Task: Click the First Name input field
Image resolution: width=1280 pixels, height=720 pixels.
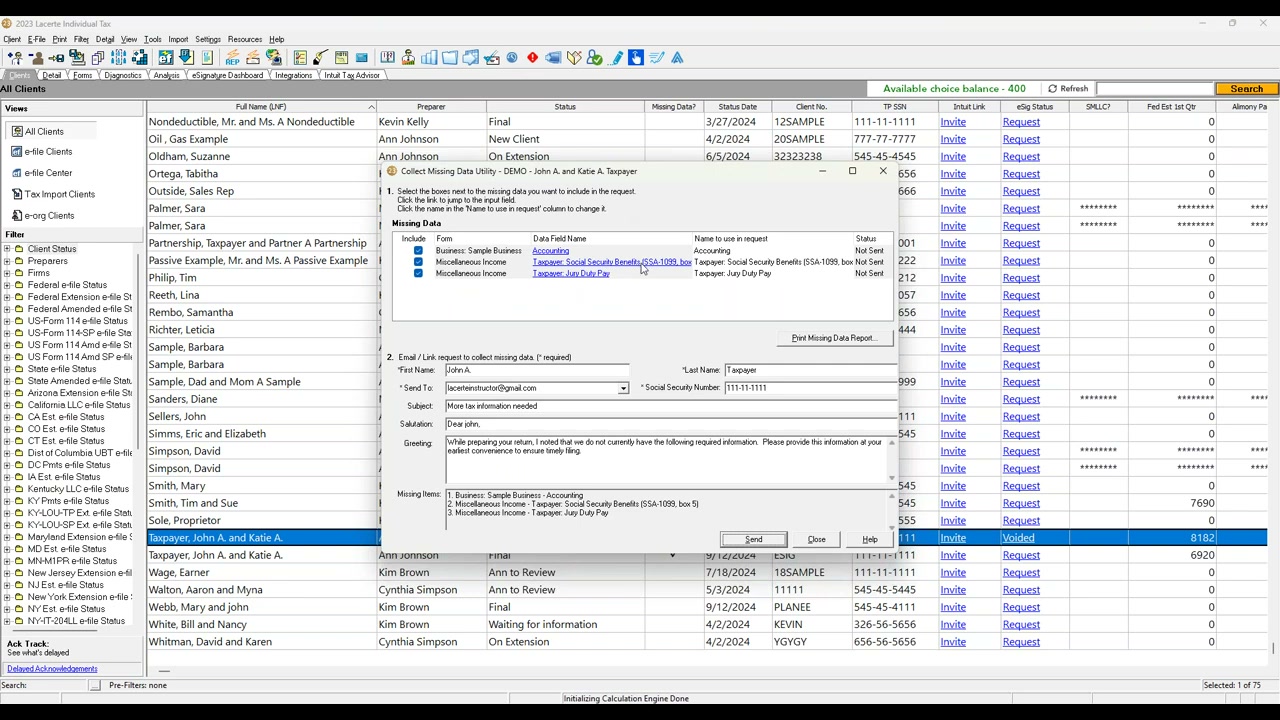Action: point(537,370)
